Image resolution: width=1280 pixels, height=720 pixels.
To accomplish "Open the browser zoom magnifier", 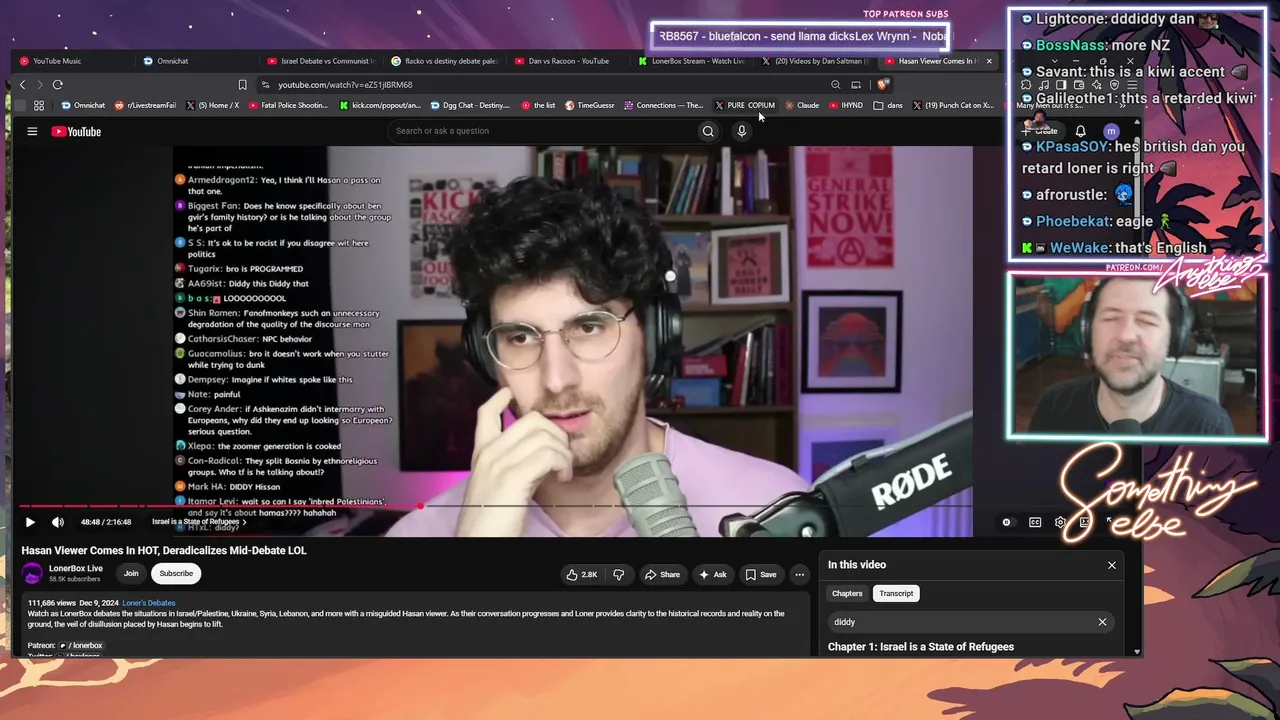I will click(x=836, y=85).
